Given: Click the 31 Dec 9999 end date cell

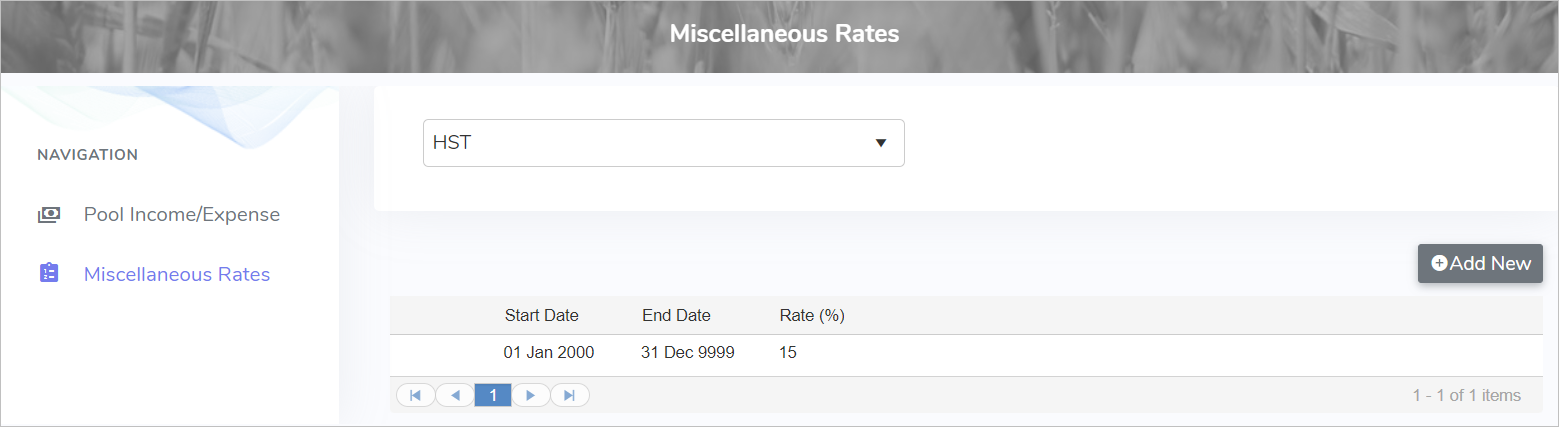Looking at the screenshot, I should 688,353.
